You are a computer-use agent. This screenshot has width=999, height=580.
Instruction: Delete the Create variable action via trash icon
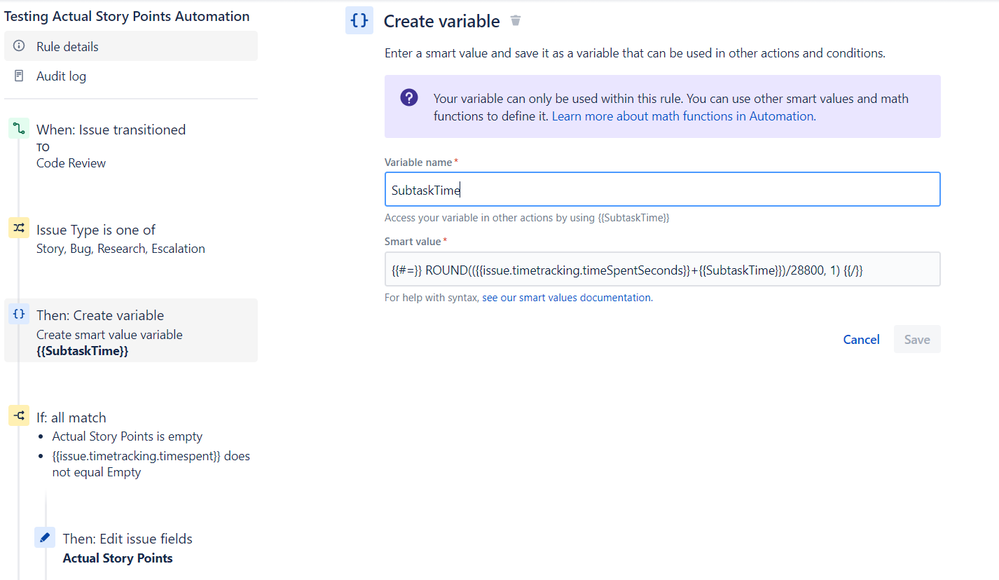pos(515,21)
